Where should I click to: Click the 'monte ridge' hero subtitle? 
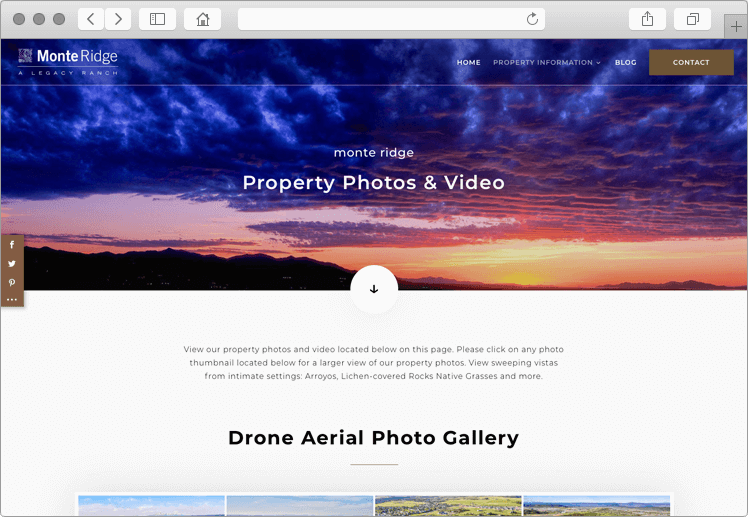click(374, 153)
